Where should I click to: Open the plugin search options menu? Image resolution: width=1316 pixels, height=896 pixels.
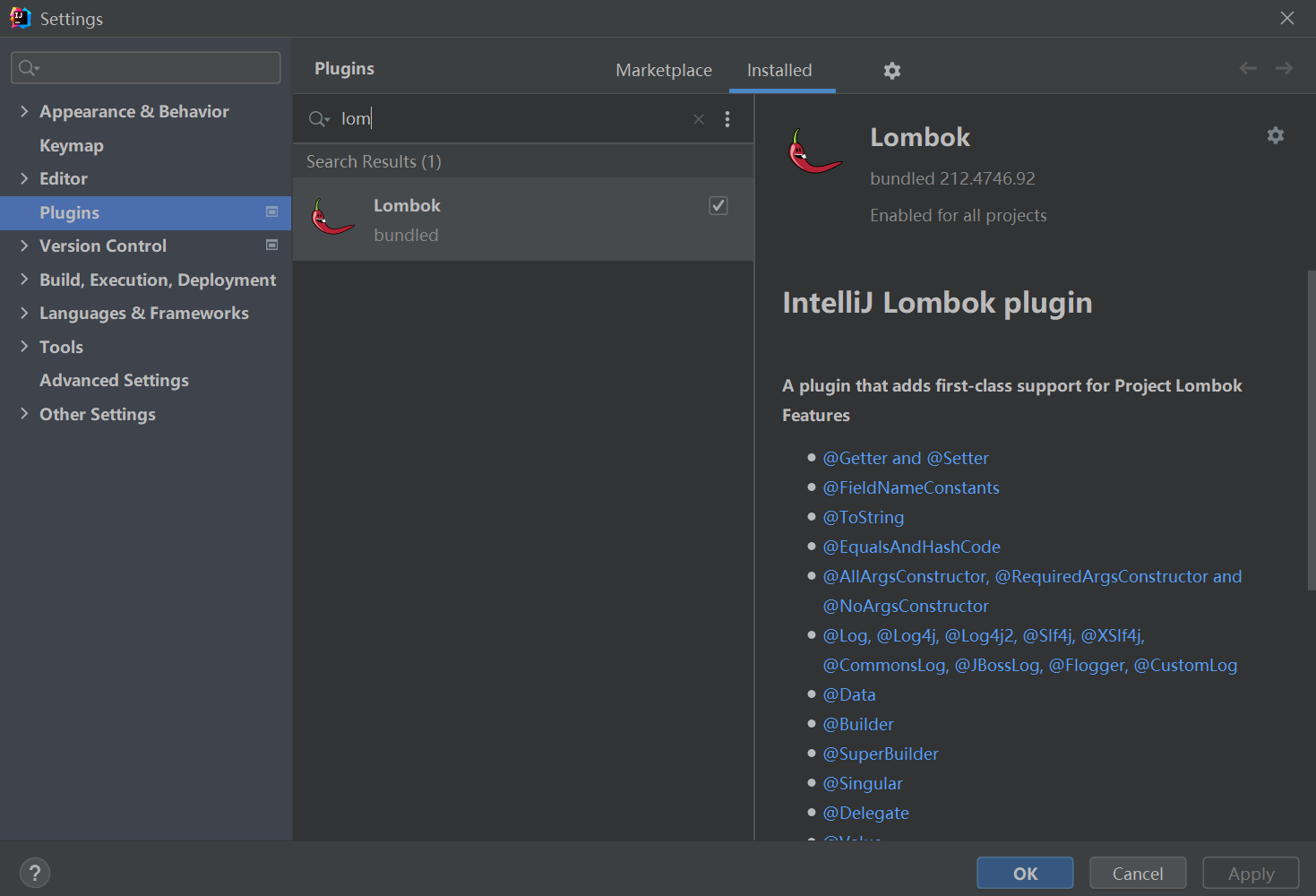pyautogui.click(x=727, y=119)
